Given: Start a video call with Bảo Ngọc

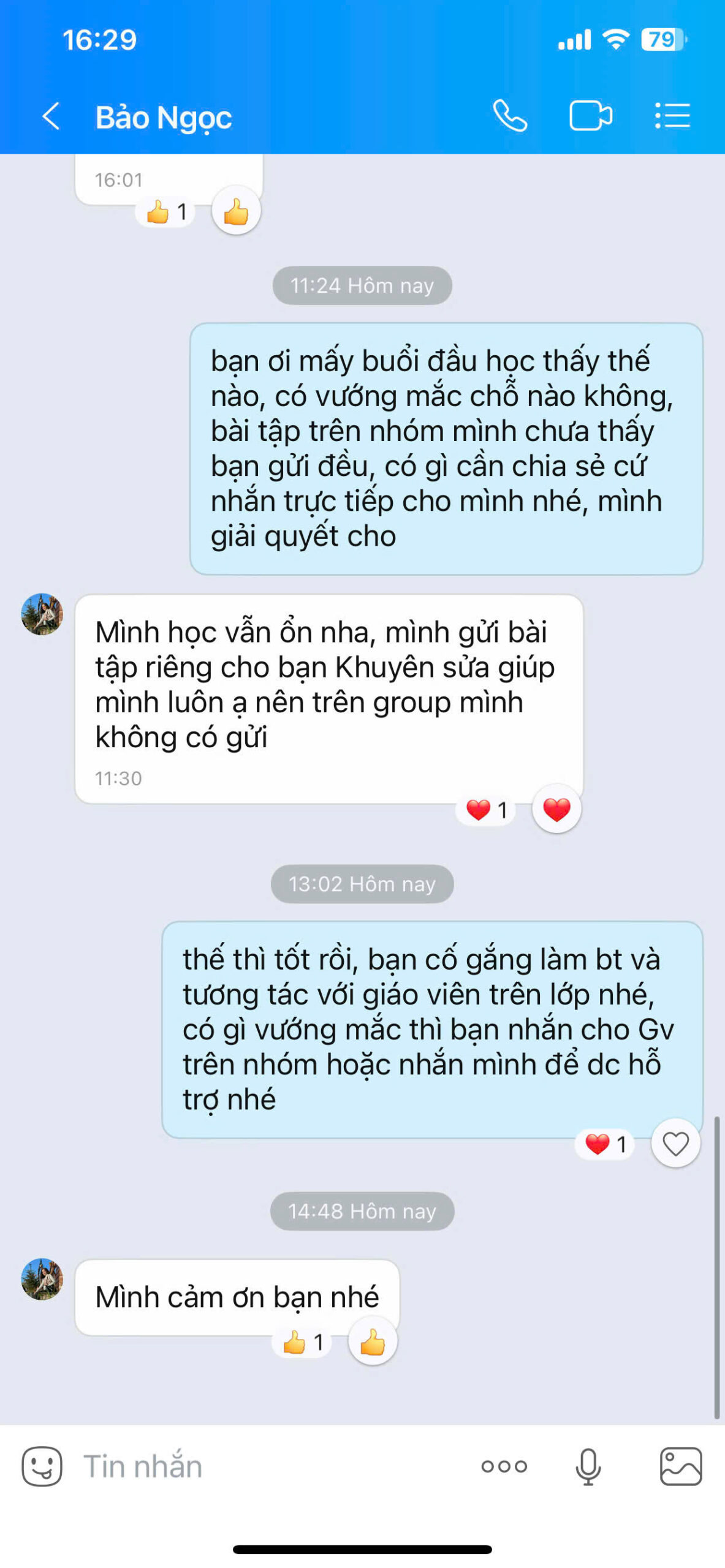Looking at the screenshot, I should (591, 116).
